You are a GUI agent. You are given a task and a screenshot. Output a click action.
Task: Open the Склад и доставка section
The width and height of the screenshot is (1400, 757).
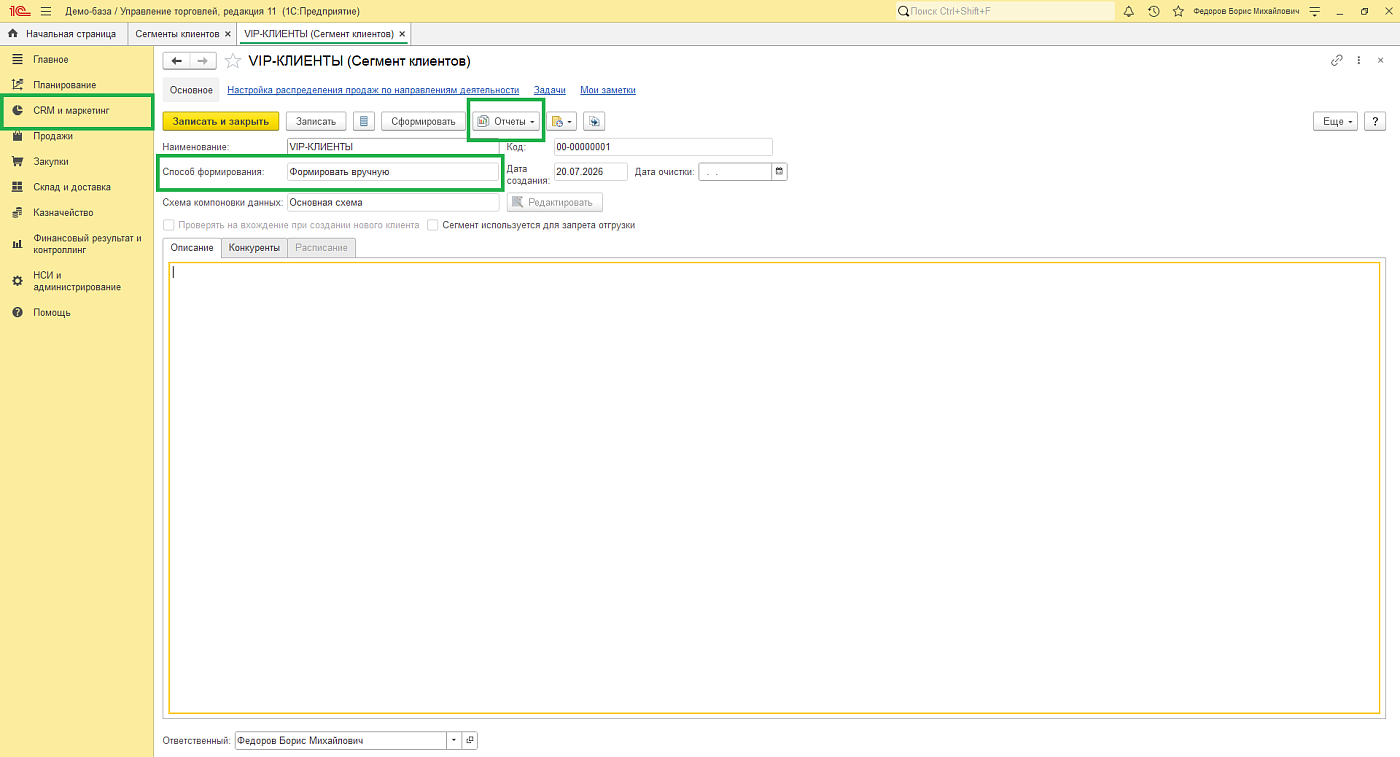72,187
